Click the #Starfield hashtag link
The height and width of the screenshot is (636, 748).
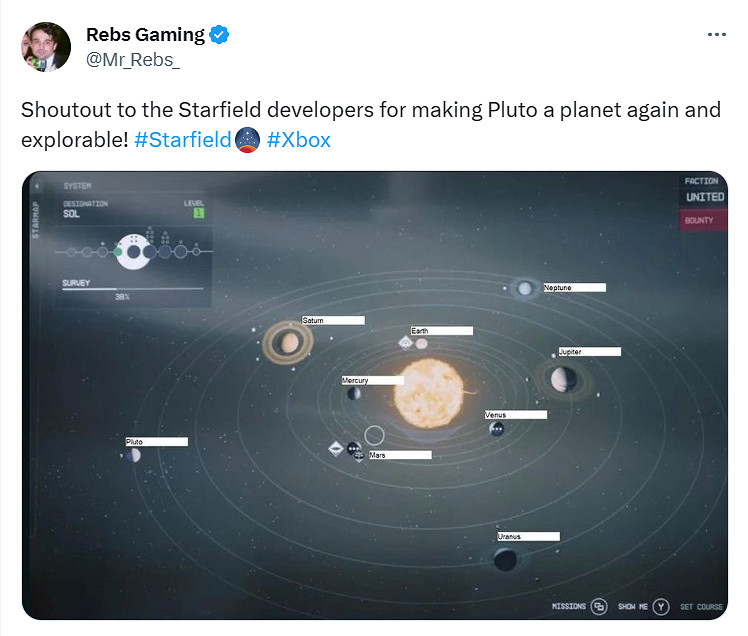point(182,140)
